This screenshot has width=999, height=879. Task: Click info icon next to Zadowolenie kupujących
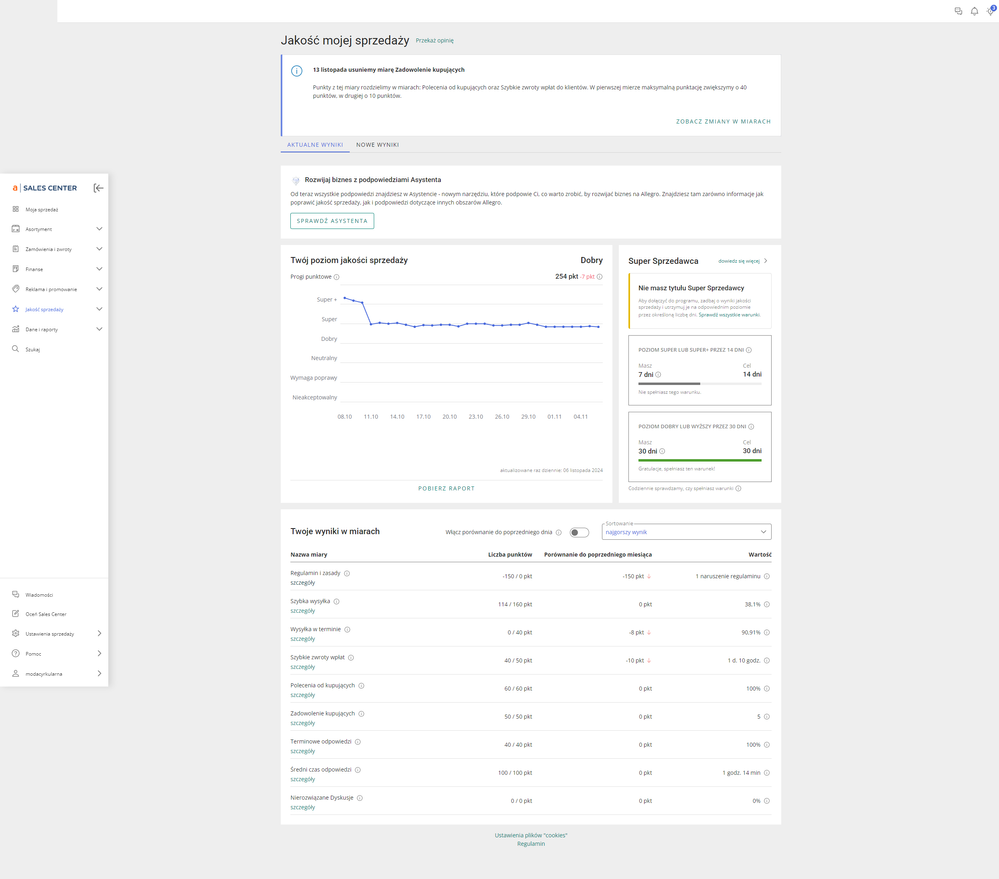[x=361, y=714]
